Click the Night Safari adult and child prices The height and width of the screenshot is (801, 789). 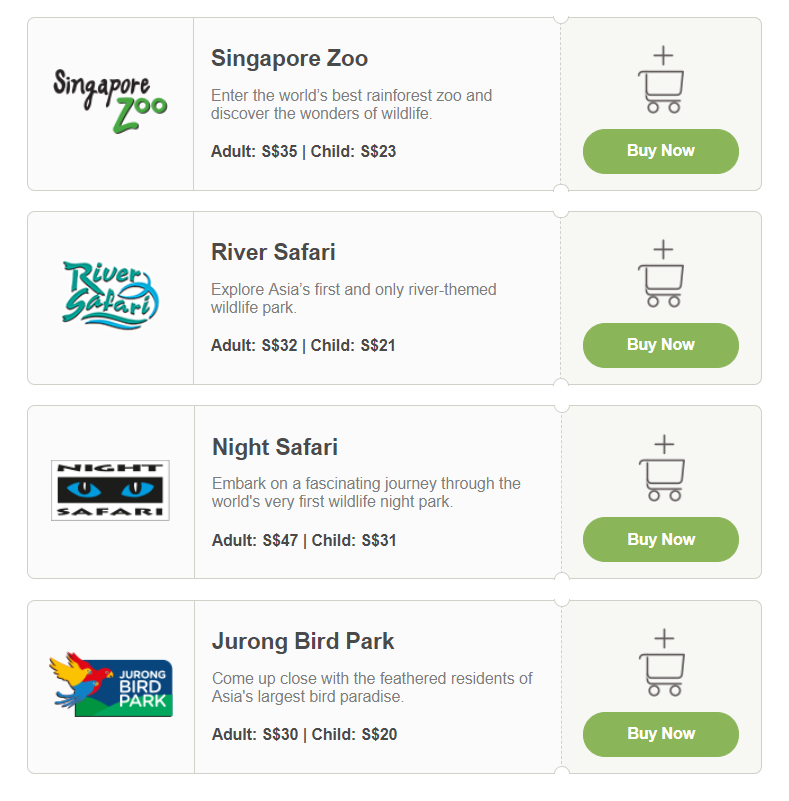click(x=304, y=540)
